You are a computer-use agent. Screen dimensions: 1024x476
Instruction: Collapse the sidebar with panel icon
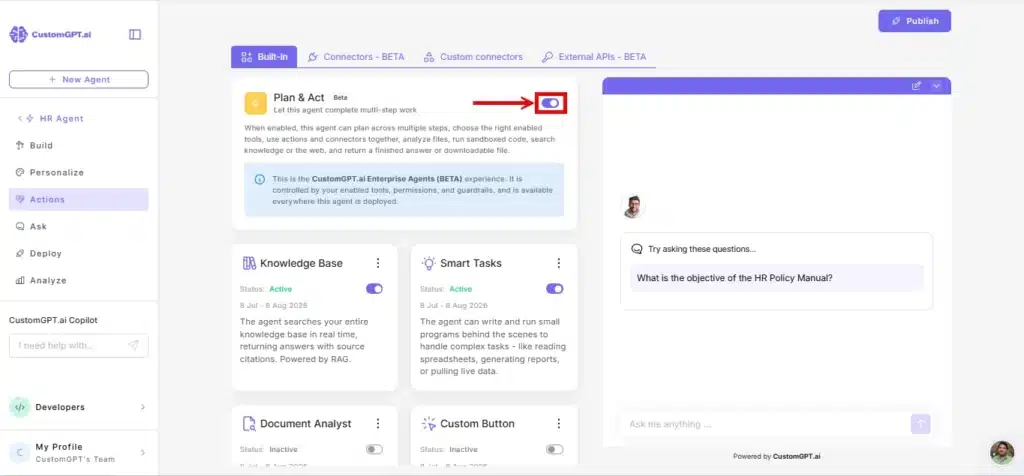[135, 34]
